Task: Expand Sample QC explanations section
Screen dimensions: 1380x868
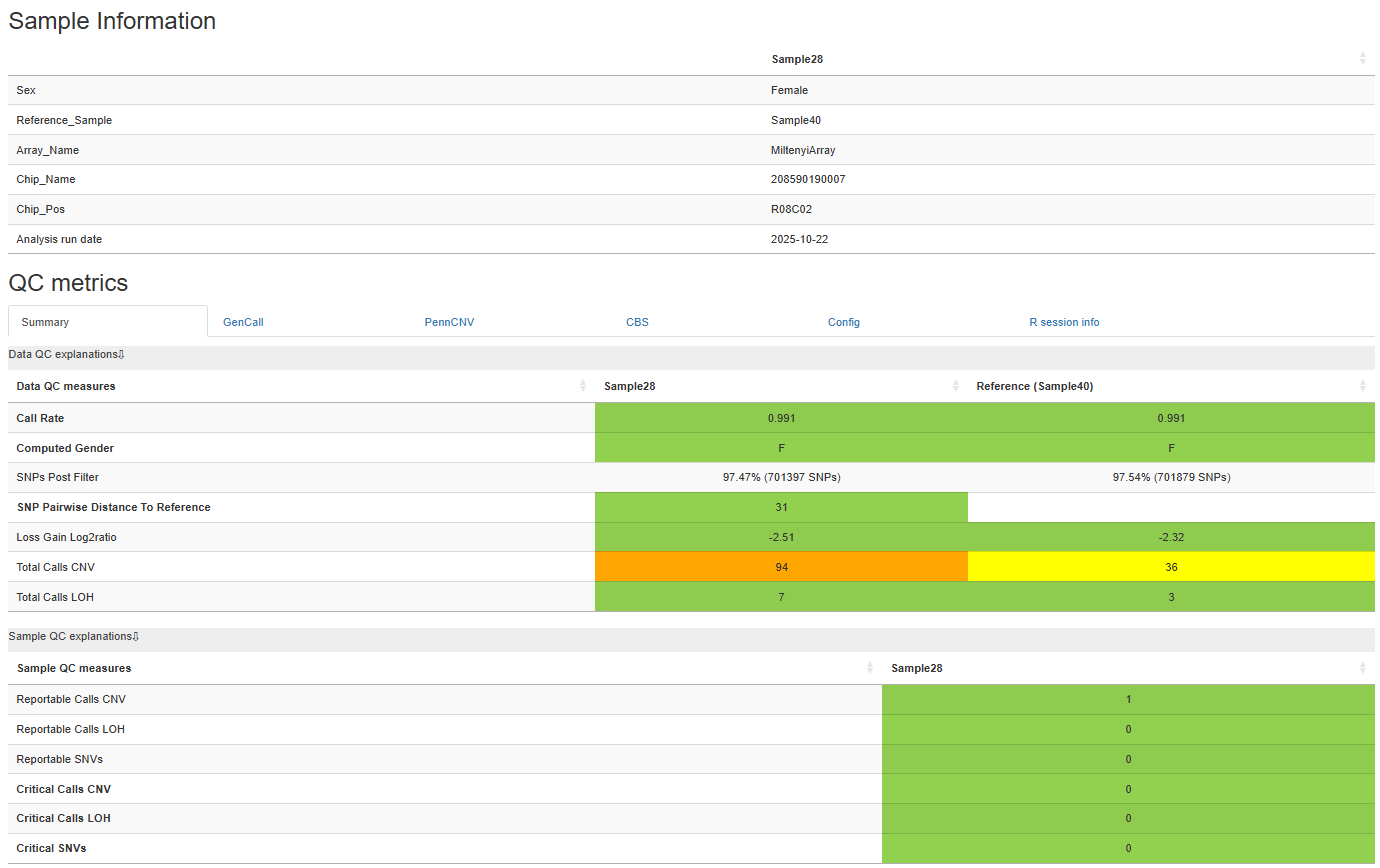Action: point(74,636)
